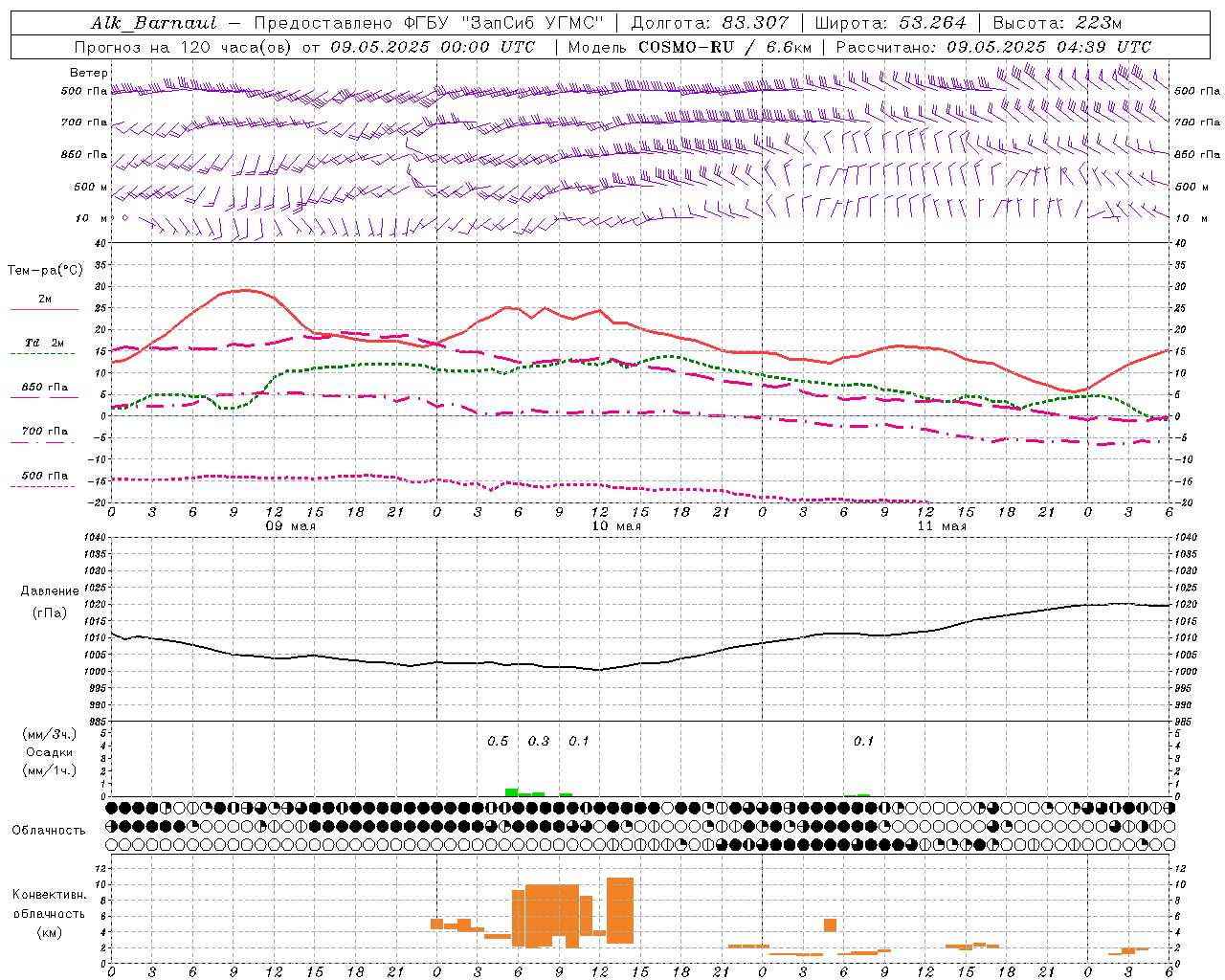The image size is (1225, 980).
Task: Select the (км) unit label for convective cloud
Action: [50, 932]
